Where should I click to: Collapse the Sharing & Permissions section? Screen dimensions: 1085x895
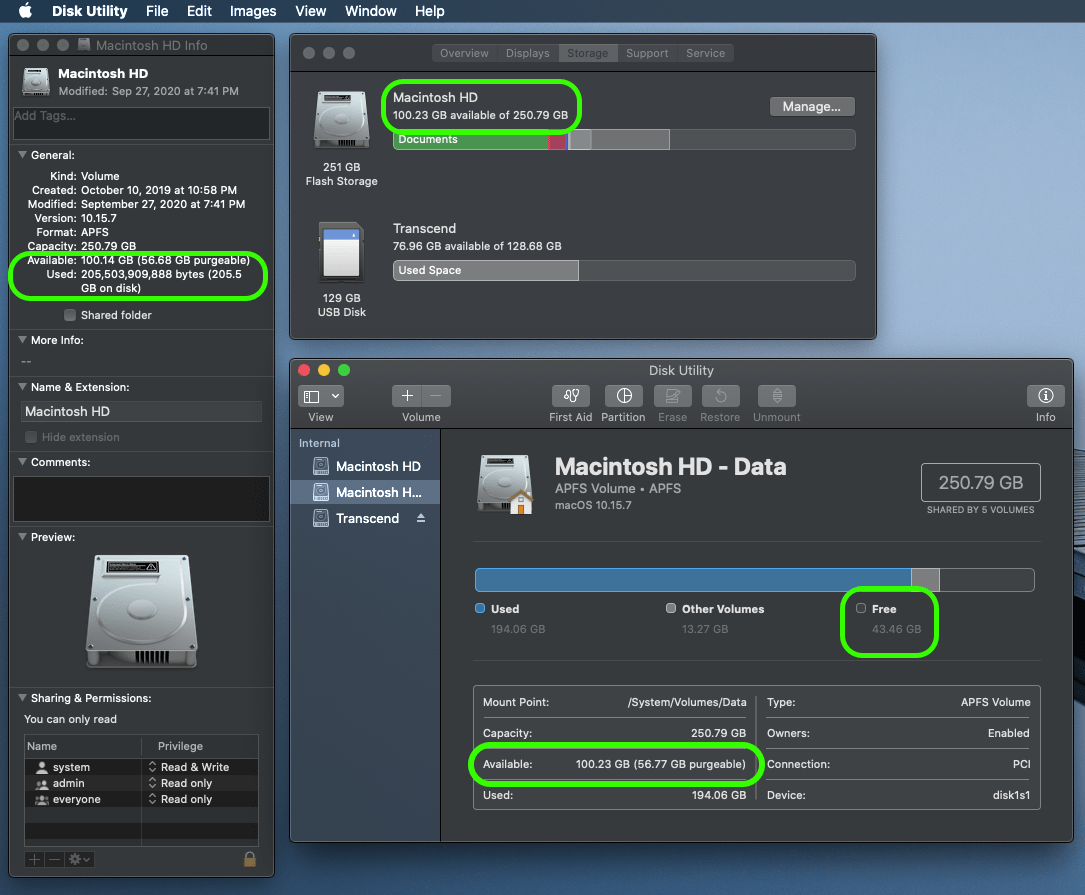tap(23, 698)
